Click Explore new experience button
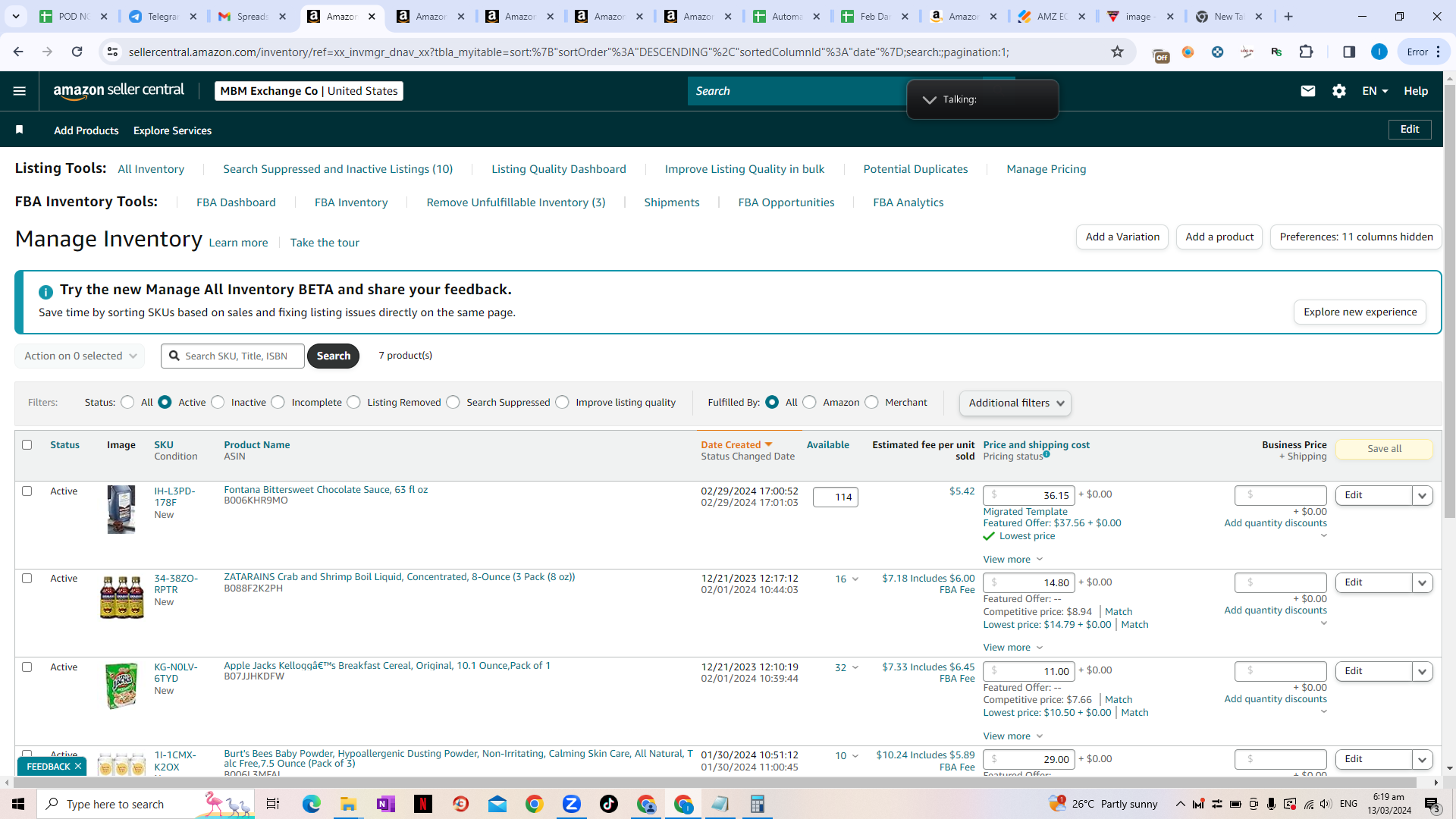Image resolution: width=1456 pixels, height=819 pixels. coord(1360,312)
